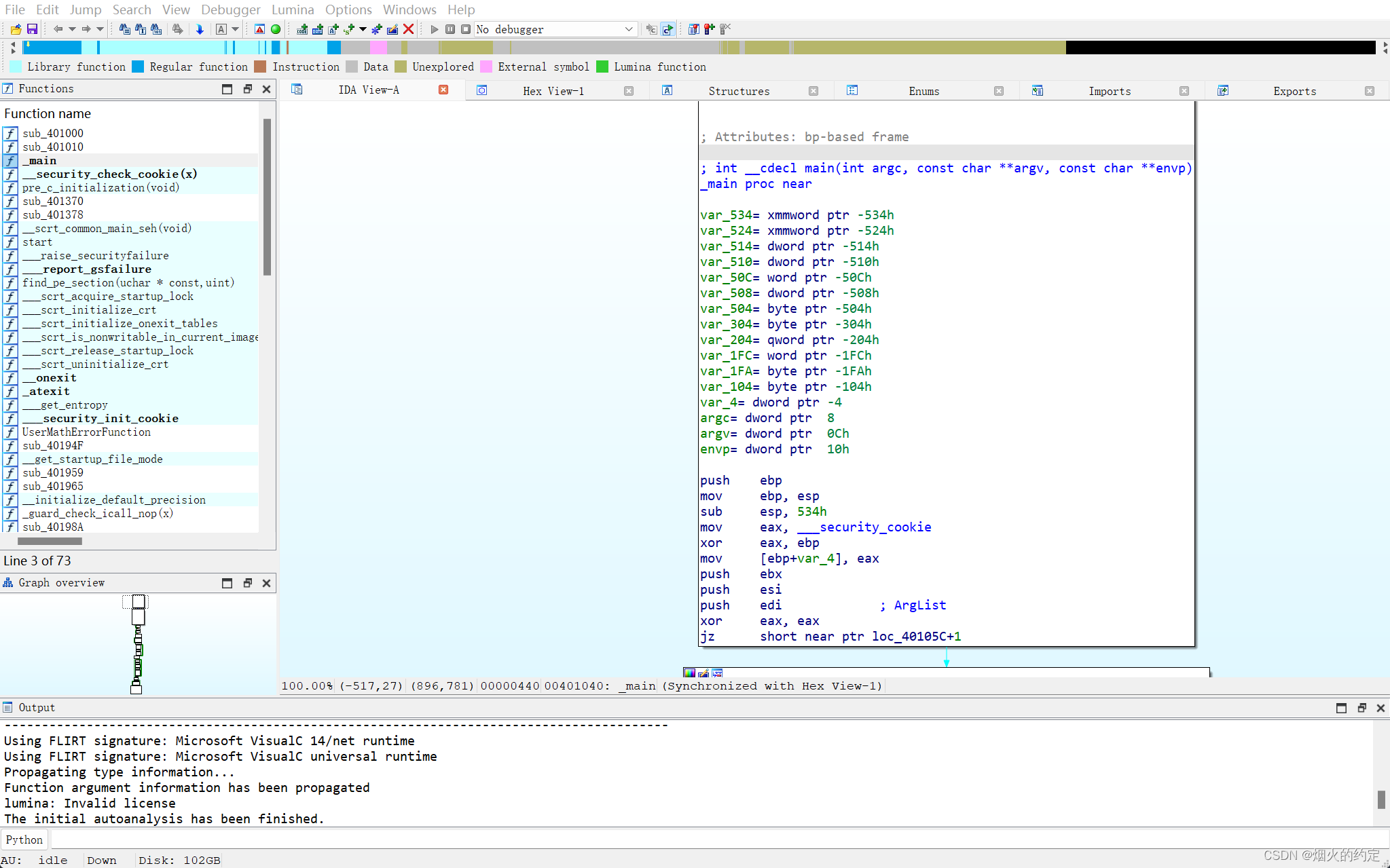The height and width of the screenshot is (868, 1390).
Task: Click the blue down arrow icon
Action: pyautogui.click(x=200, y=29)
